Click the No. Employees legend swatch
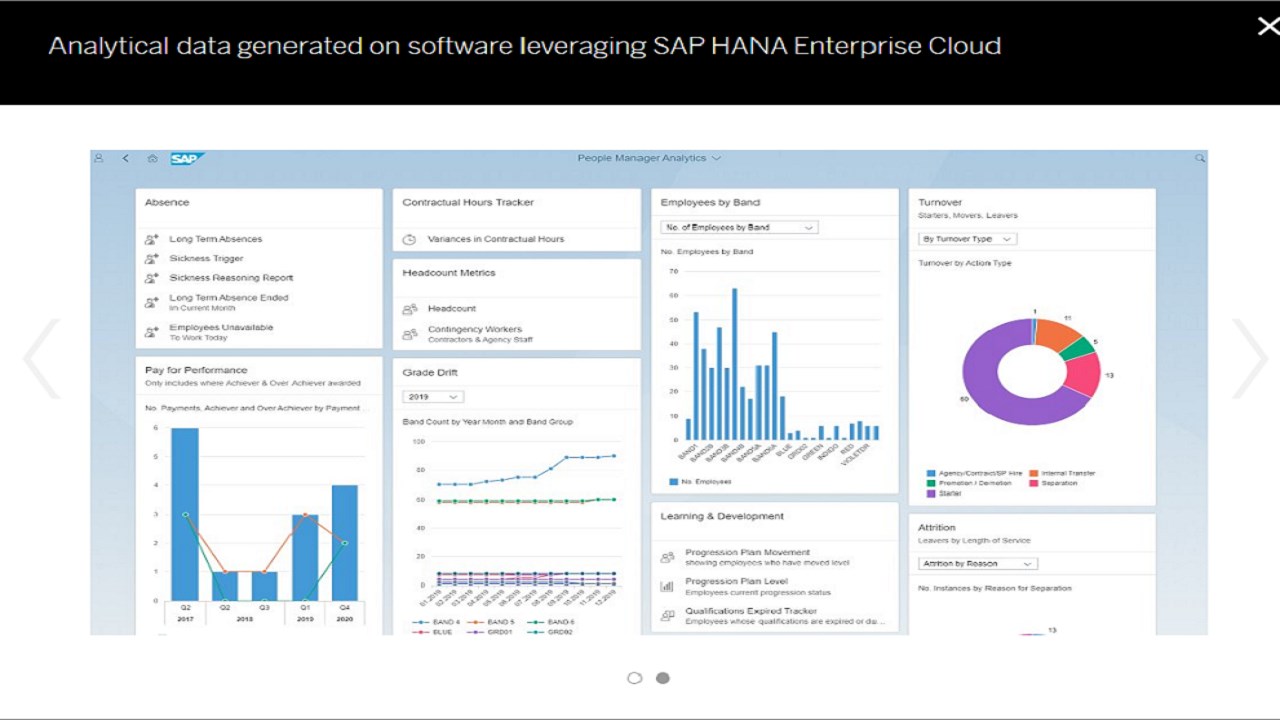The height and width of the screenshot is (720, 1280). click(673, 482)
